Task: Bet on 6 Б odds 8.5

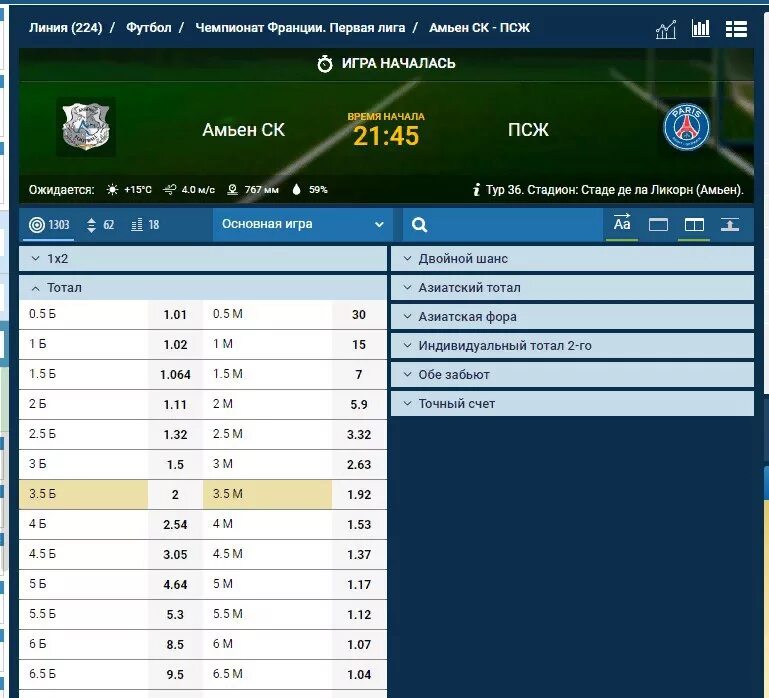Action: (x=175, y=644)
